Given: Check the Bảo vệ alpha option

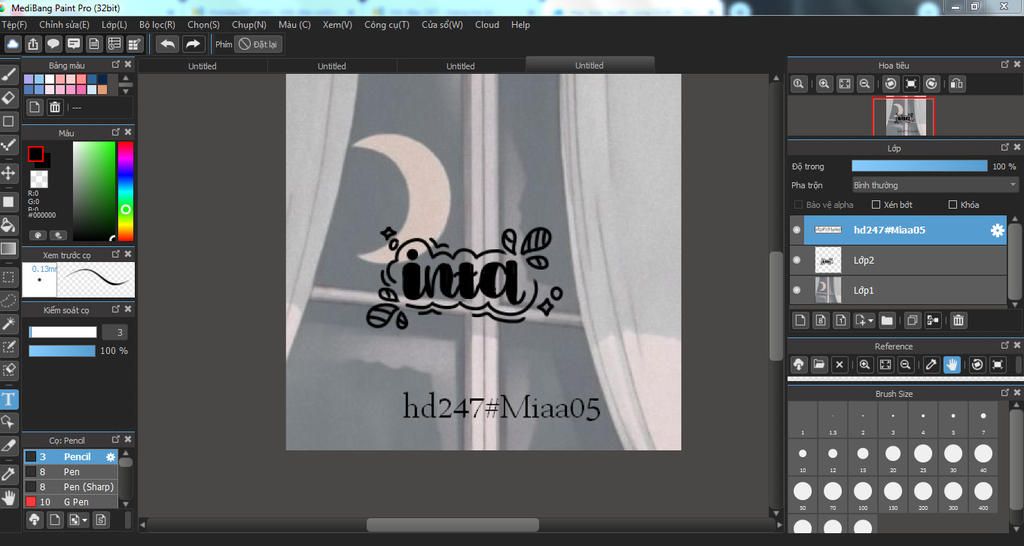Looking at the screenshot, I should [x=798, y=204].
